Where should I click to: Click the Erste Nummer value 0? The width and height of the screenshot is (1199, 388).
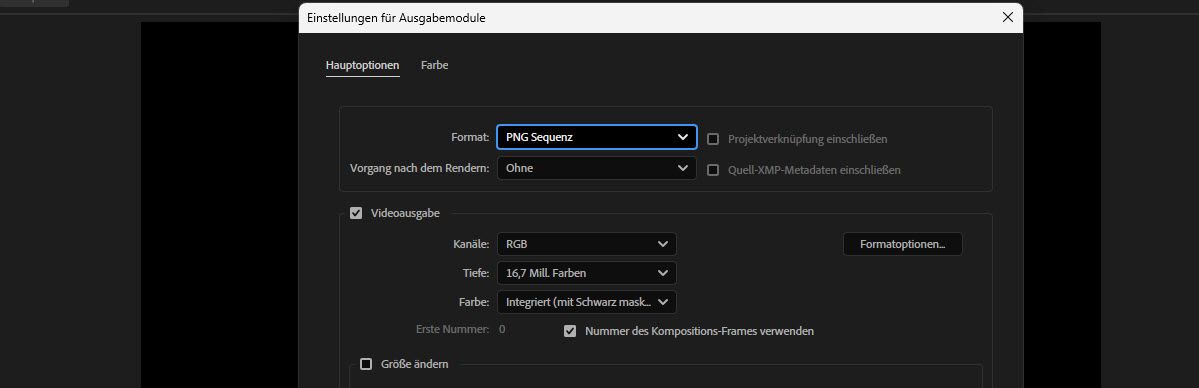[x=502, y=330]
